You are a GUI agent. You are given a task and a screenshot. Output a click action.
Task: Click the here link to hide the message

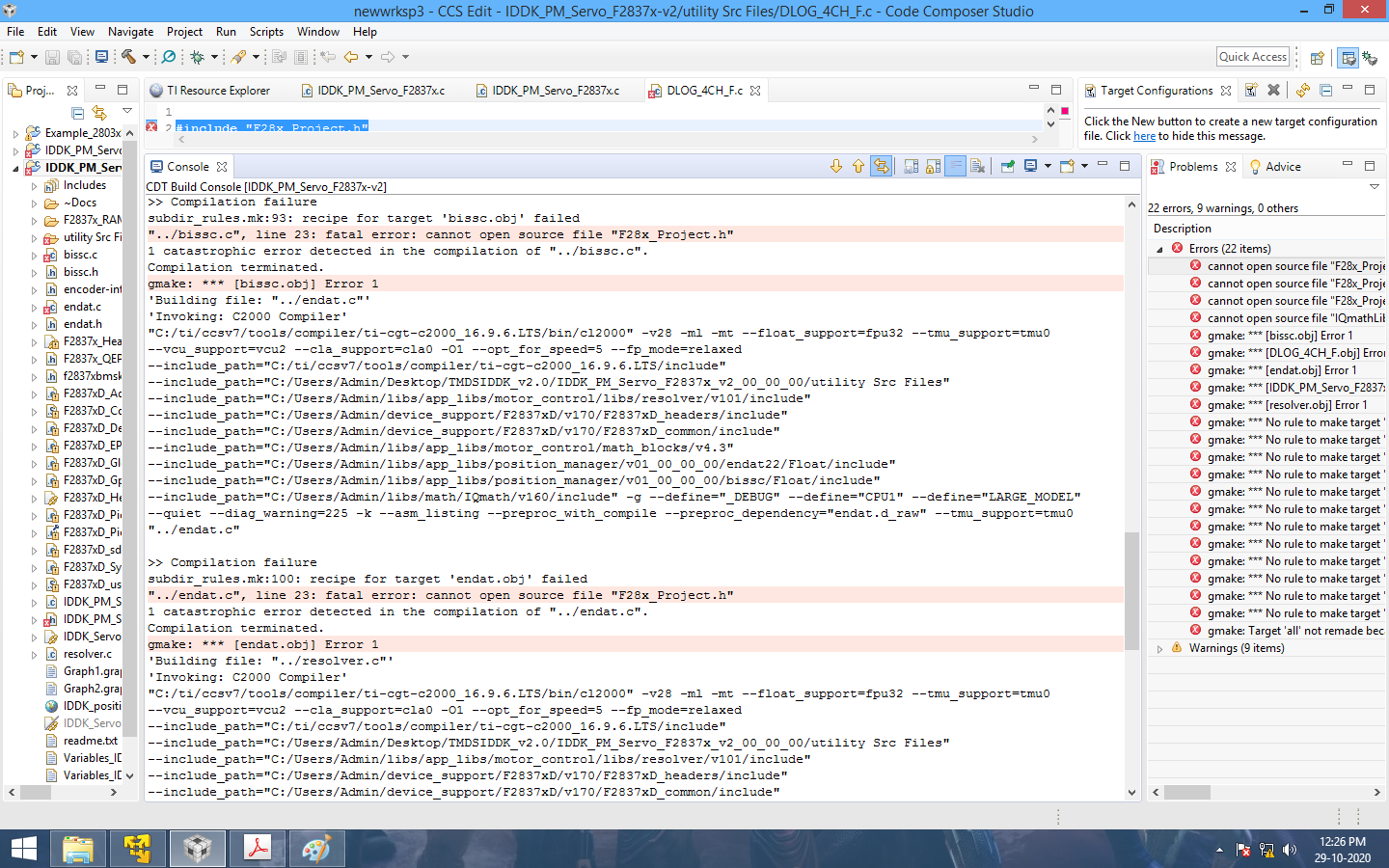click(1145, 134)
